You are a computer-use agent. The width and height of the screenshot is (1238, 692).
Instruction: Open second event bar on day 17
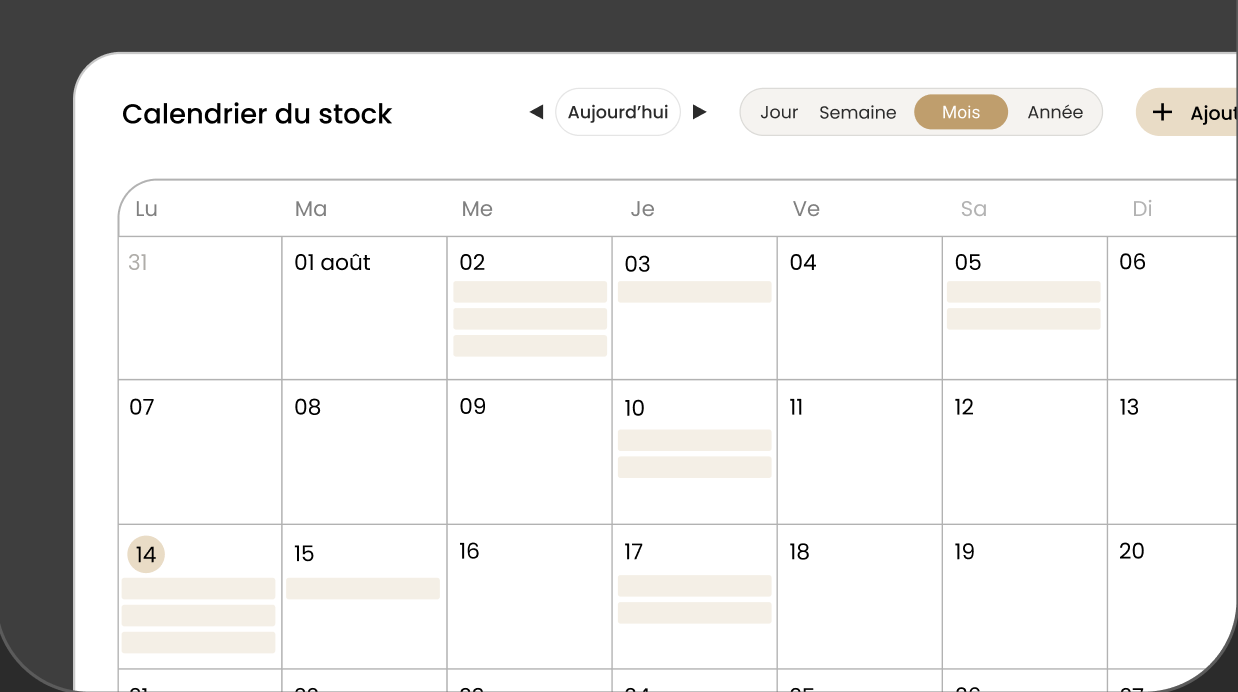click(x=694, y=613)
